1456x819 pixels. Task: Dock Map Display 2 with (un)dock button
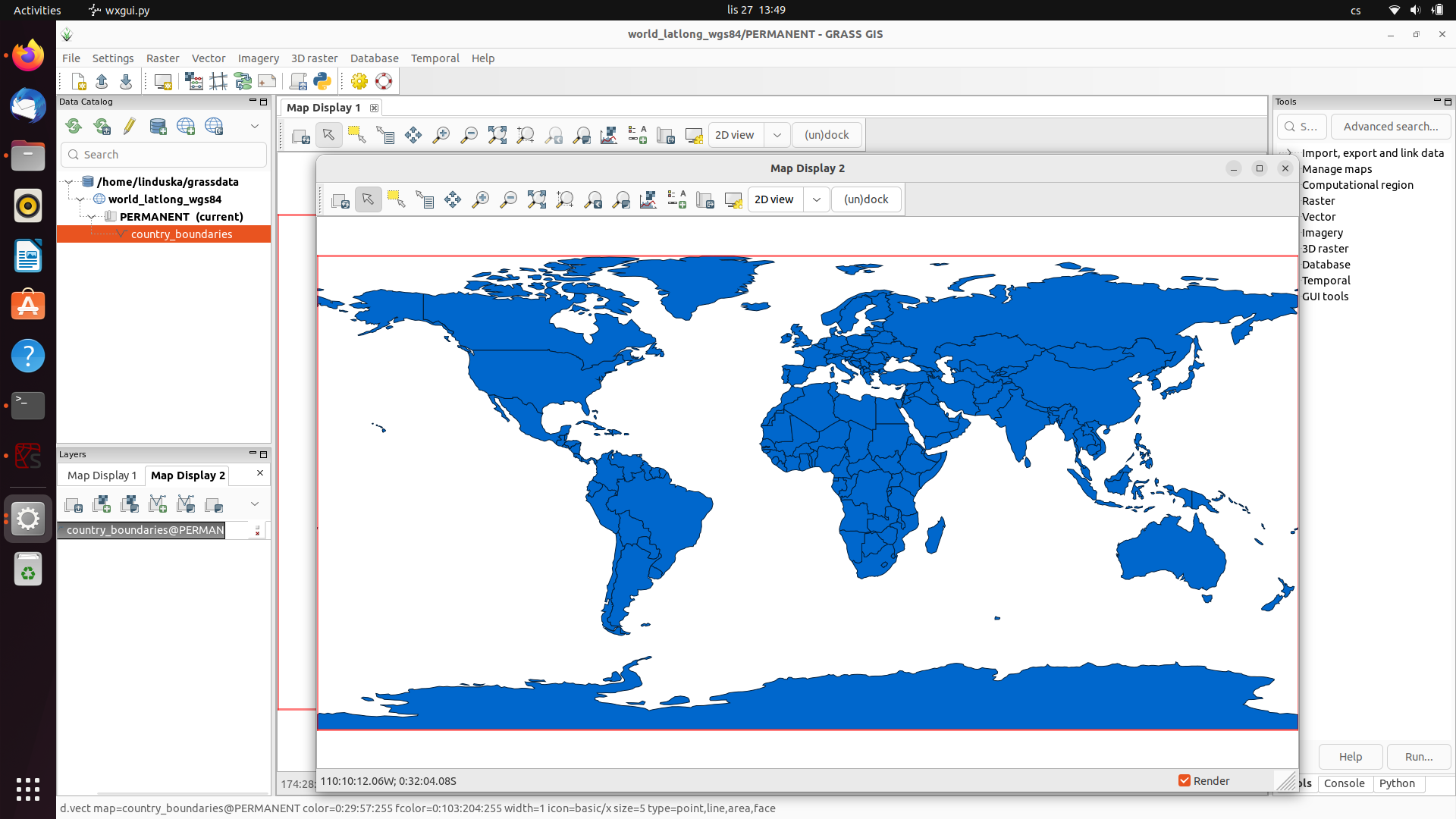(866, 199)
